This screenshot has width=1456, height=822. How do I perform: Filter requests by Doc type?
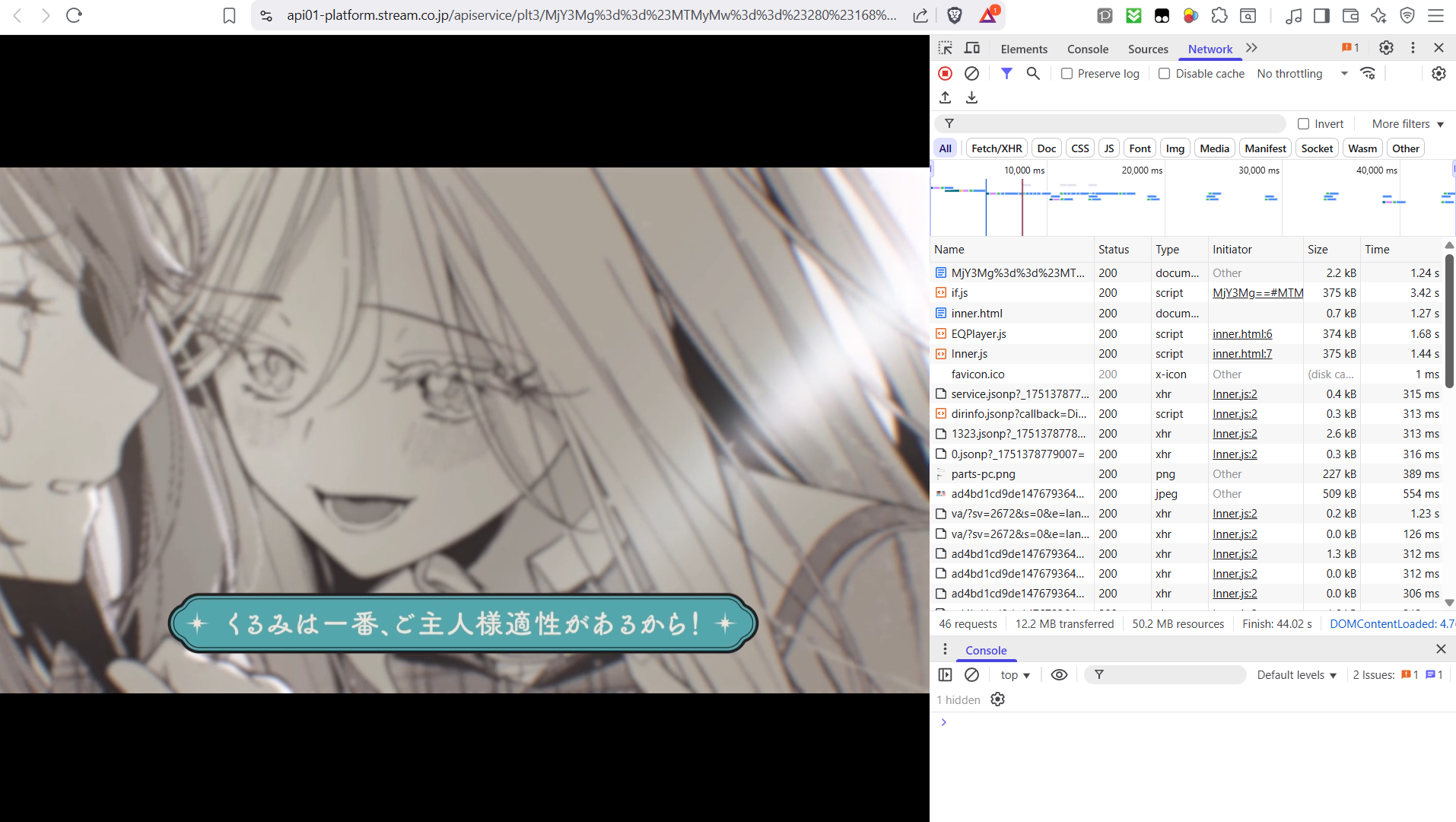1046,148
